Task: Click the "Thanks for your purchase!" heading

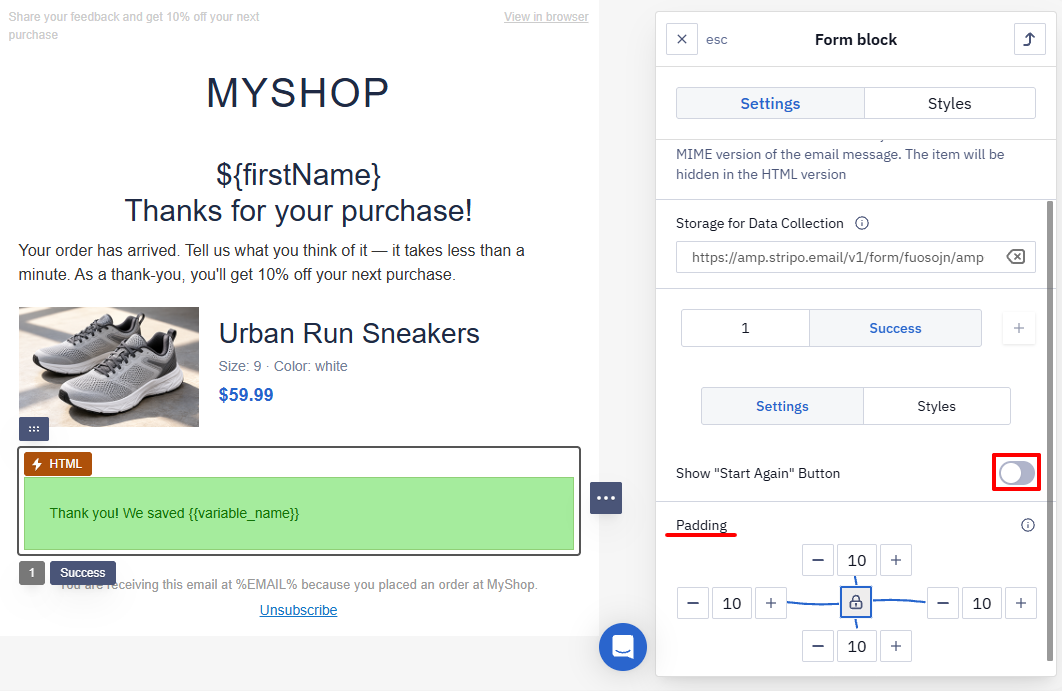Action: (299, 211)
